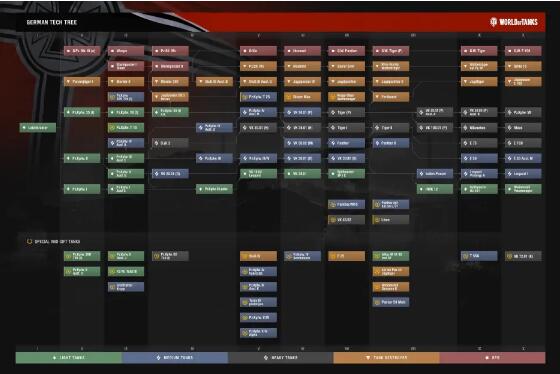The width and height of the screenshot is (560, 374).
Task: Select the Indien-Panzer node
Action: 435,174
